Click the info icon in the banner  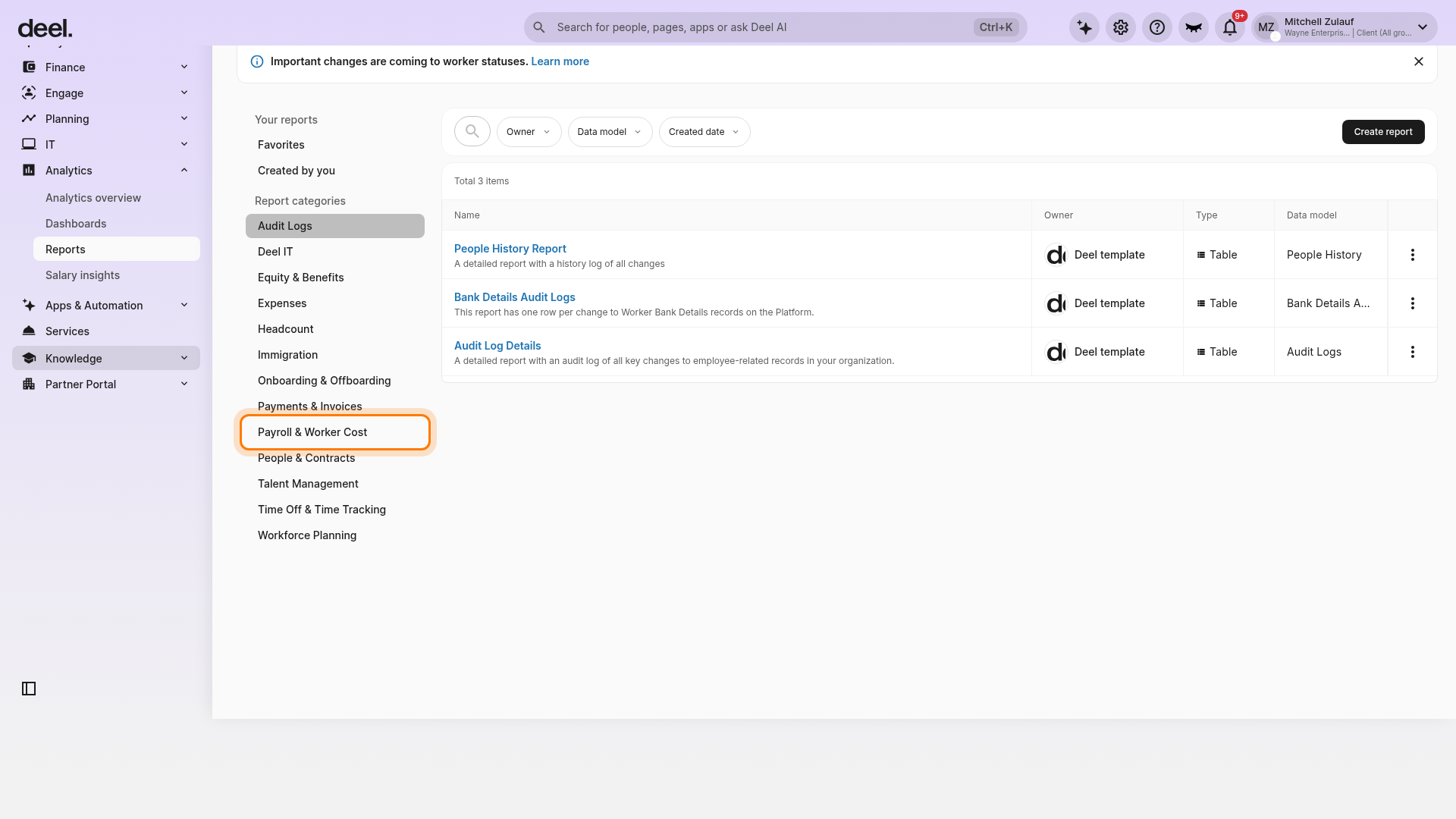click(x=257, y=61)
